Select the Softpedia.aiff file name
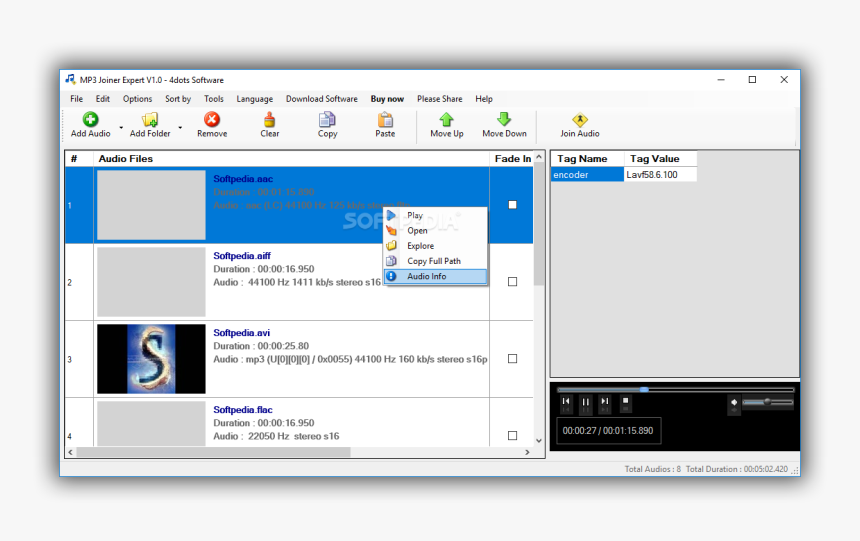 [x=242, y=256]
